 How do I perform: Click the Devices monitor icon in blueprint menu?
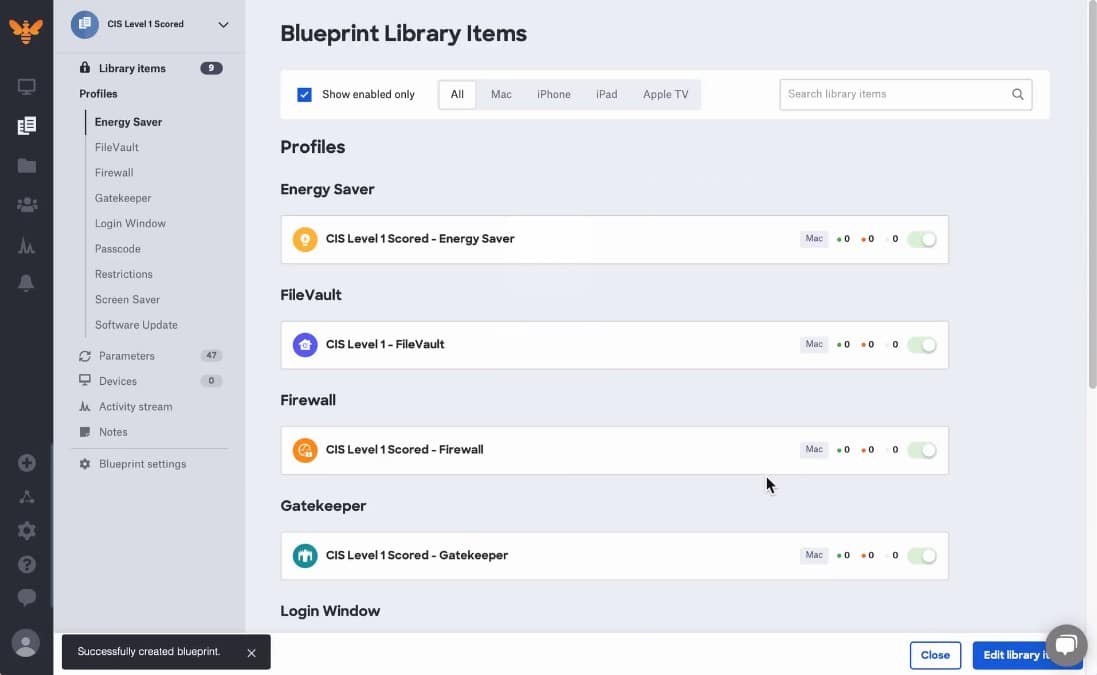coord(85,381)
